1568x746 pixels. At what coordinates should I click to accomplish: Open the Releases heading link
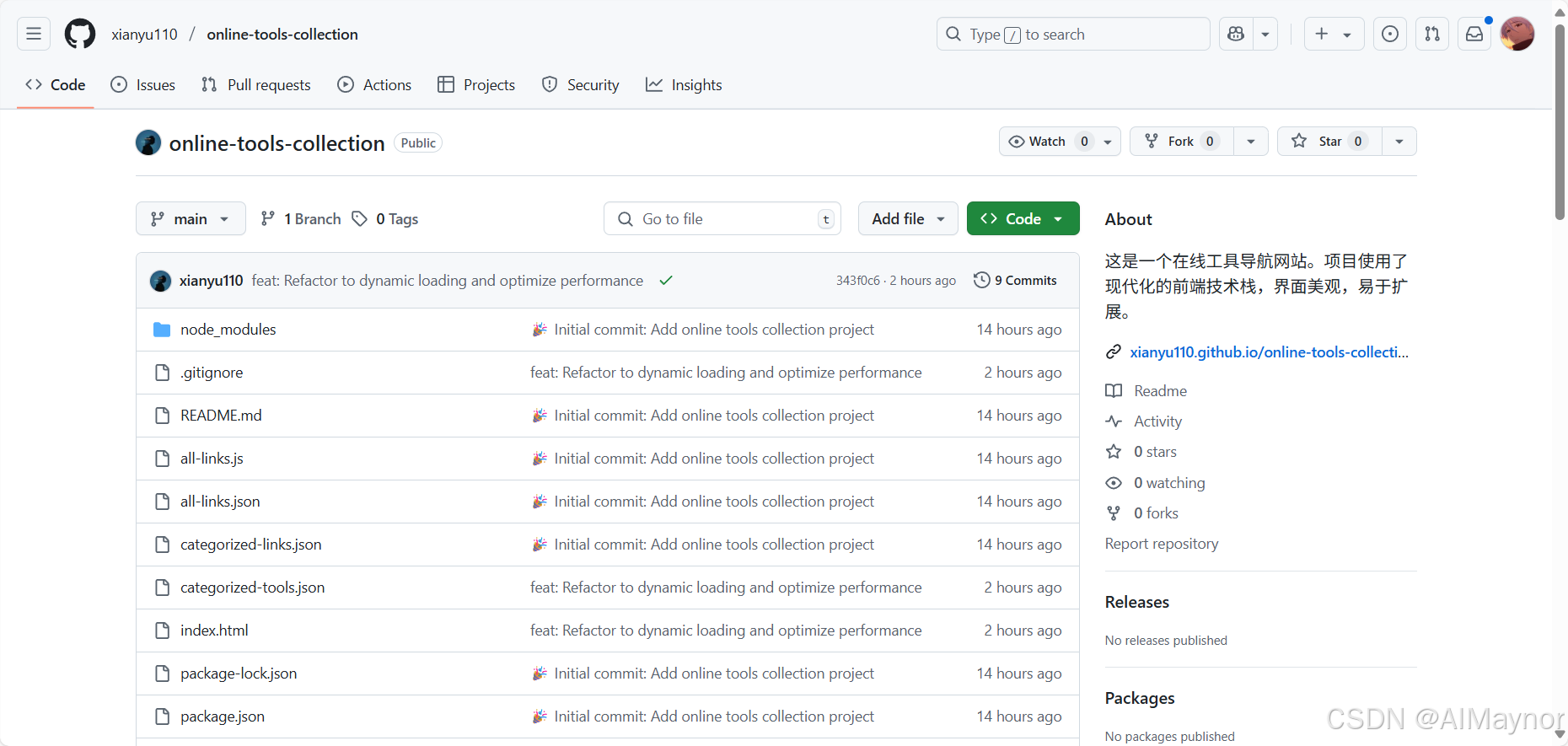click(1137, 602)
